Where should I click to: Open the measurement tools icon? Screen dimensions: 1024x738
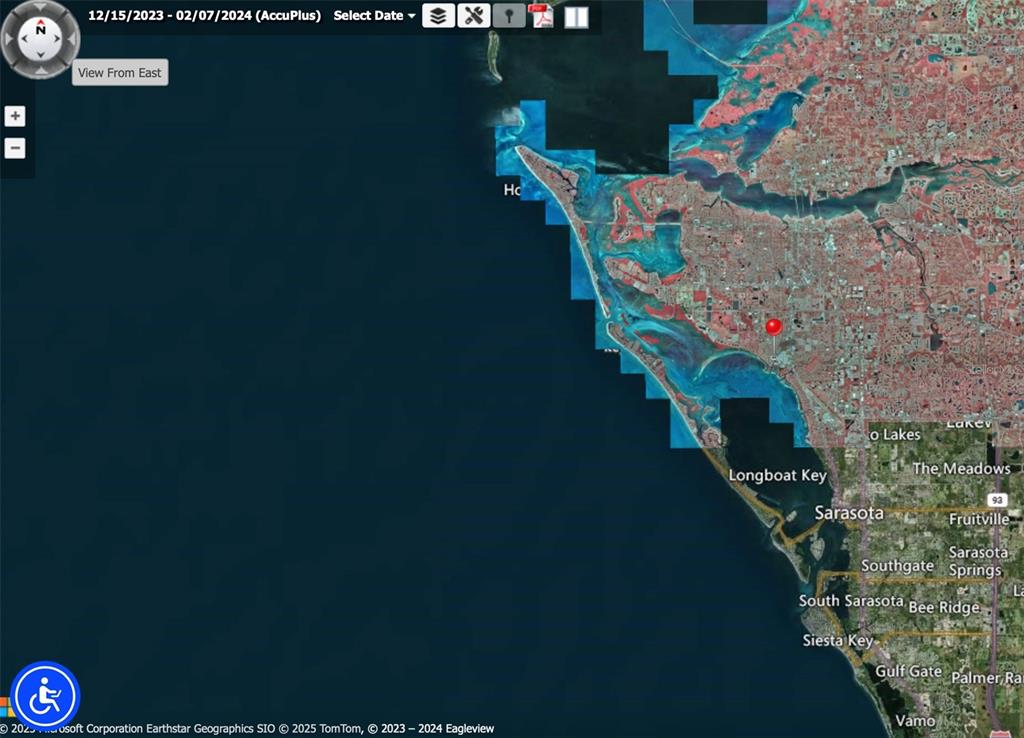(x=473, y=16)
